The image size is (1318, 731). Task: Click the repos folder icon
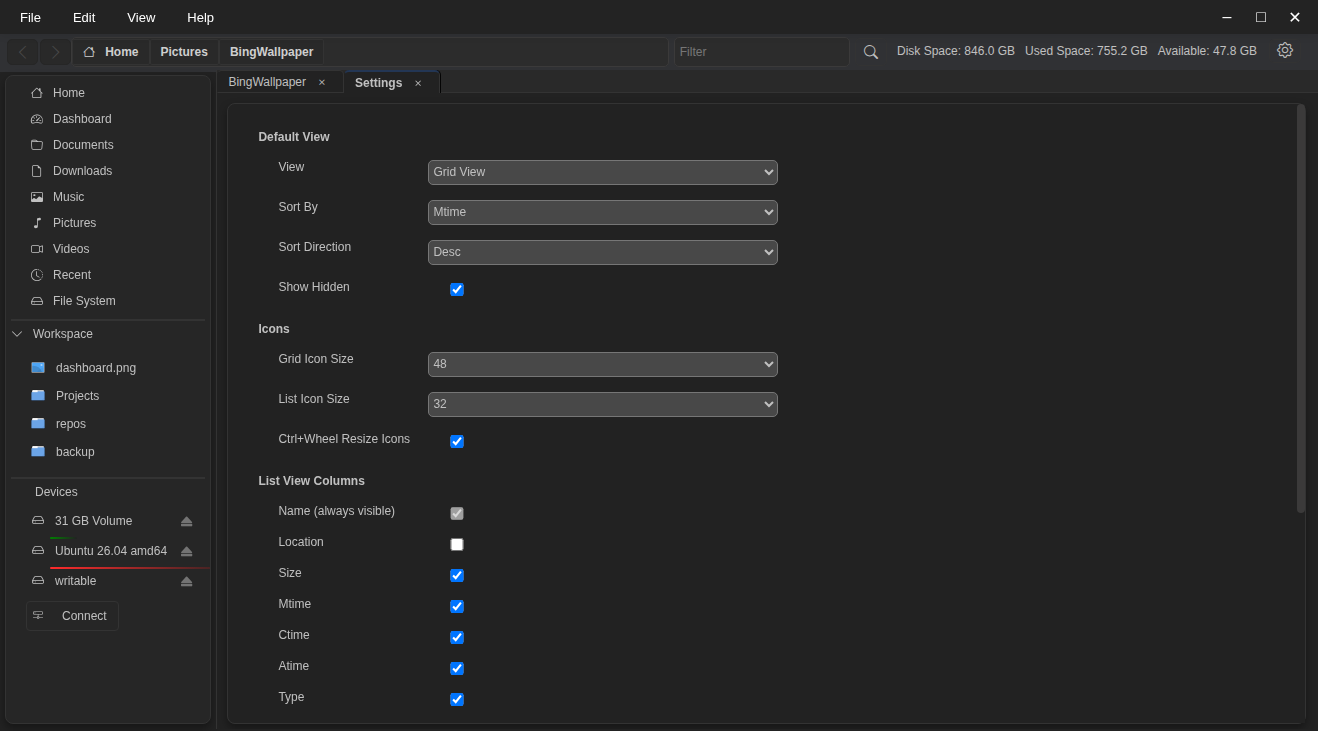(38, 424)
